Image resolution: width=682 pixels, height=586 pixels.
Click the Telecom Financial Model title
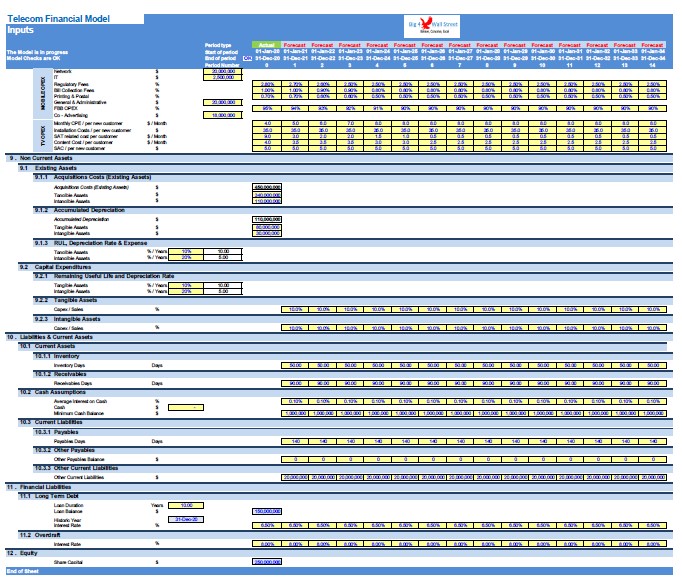point(58,19)
